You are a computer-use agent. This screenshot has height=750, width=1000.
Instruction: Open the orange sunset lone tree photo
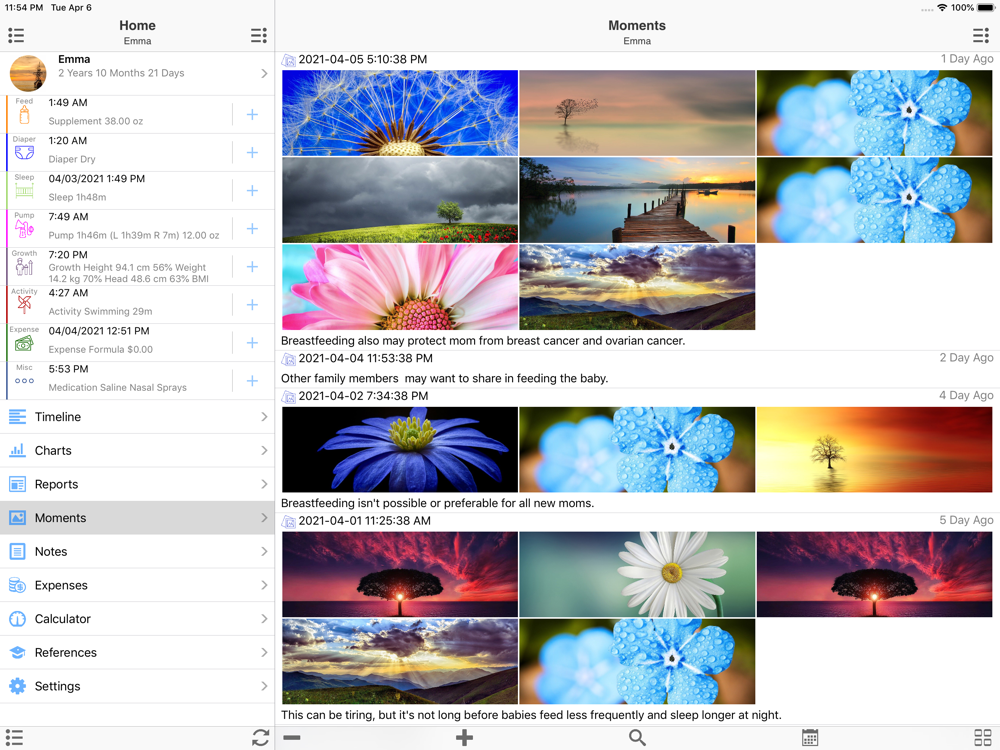(874, 450)
